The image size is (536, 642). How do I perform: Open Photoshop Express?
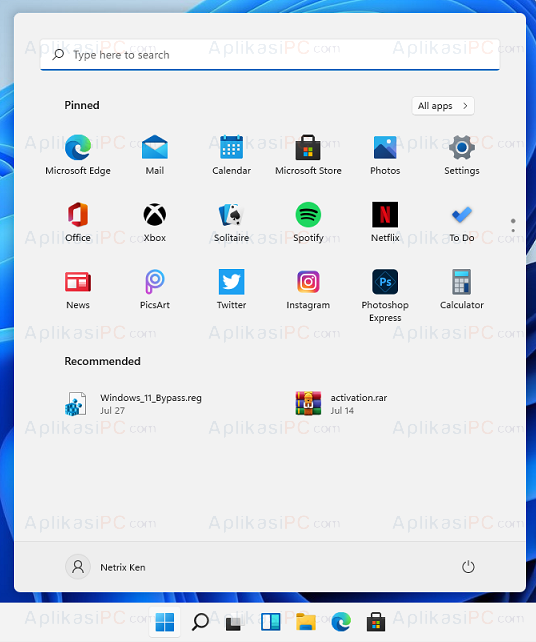pos(385,295)
